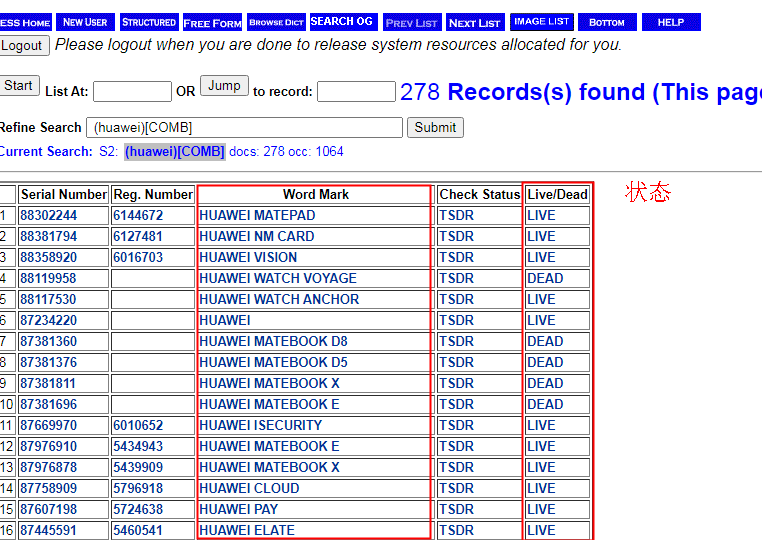Open HUAWEI ELATE word mark
Screen dimensions: 762x540
pyautogui.click(x=247, y=530)
